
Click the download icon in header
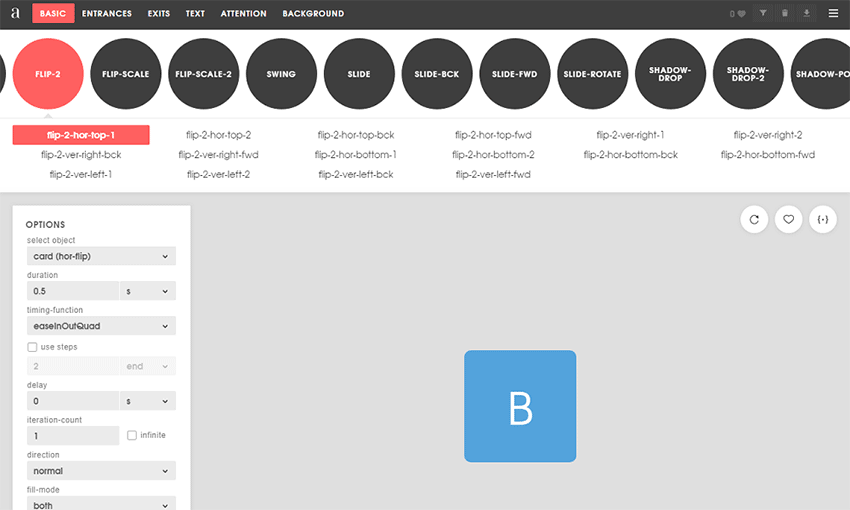pos(807,14)
